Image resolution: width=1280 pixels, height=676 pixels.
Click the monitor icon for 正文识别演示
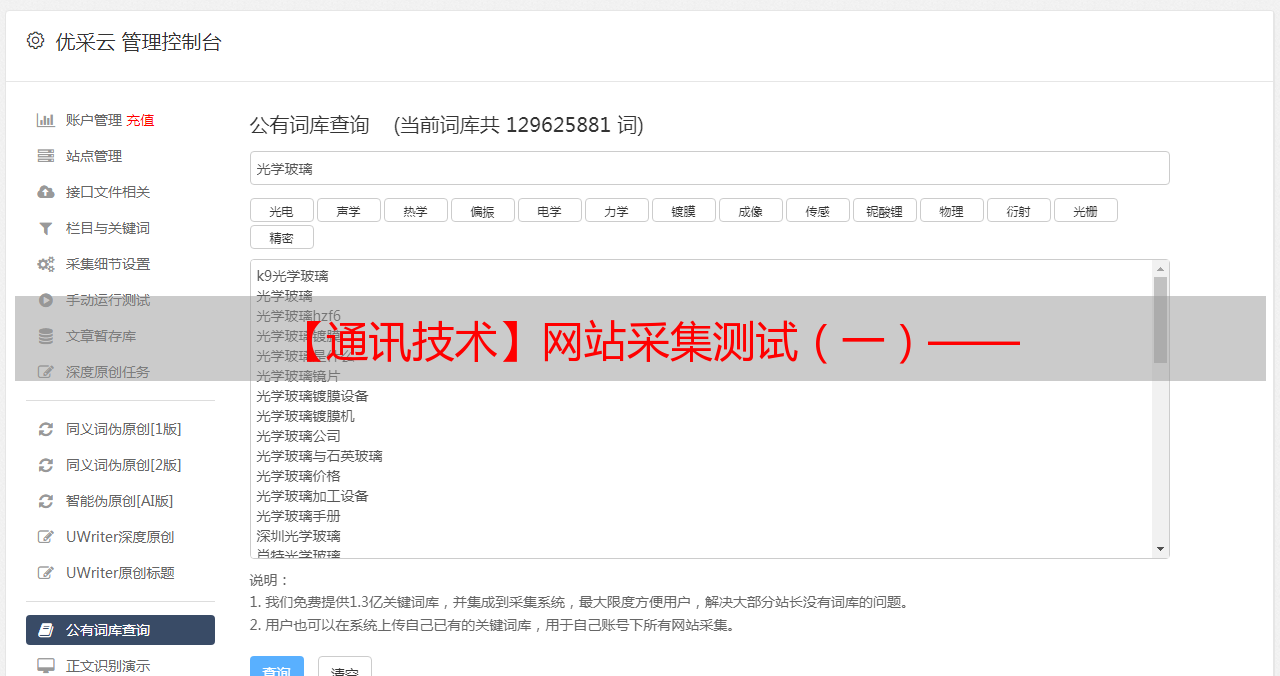[x=45, y=665]
